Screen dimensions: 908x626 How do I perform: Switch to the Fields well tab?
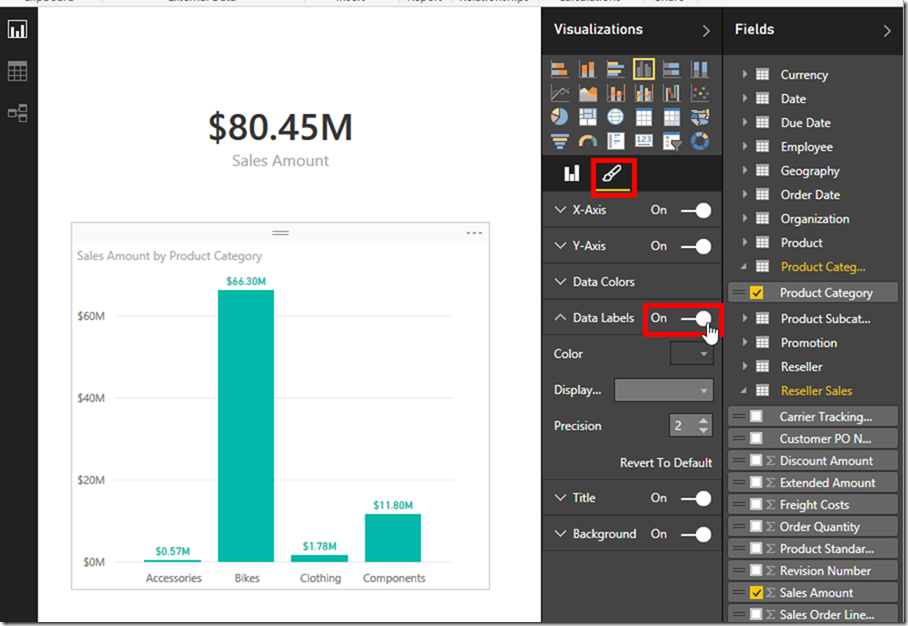(572, 173)
